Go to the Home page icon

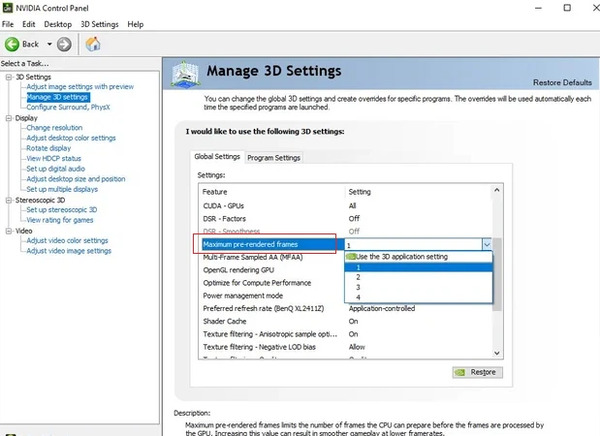point(93,44)
